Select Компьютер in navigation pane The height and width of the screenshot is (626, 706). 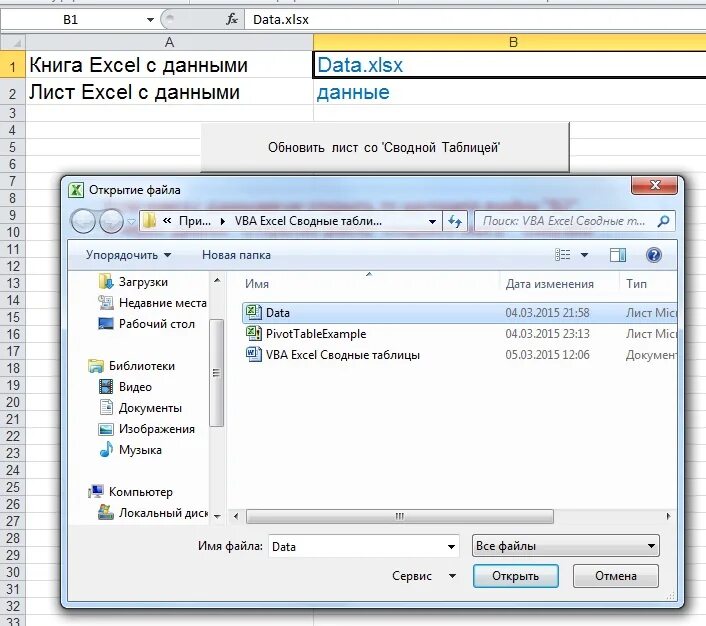(140, 492)
